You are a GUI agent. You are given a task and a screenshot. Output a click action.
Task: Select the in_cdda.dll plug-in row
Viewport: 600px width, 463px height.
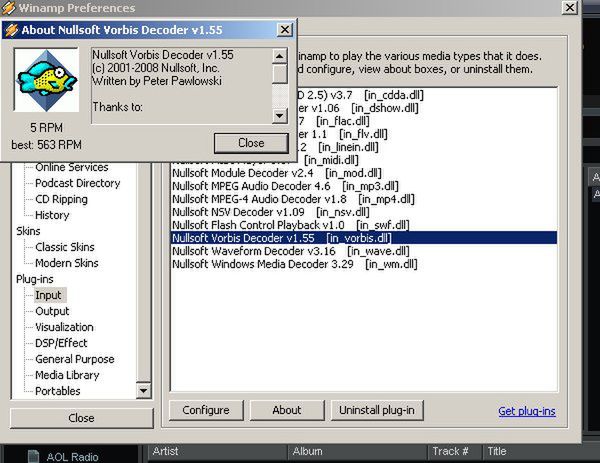[427, 95]
